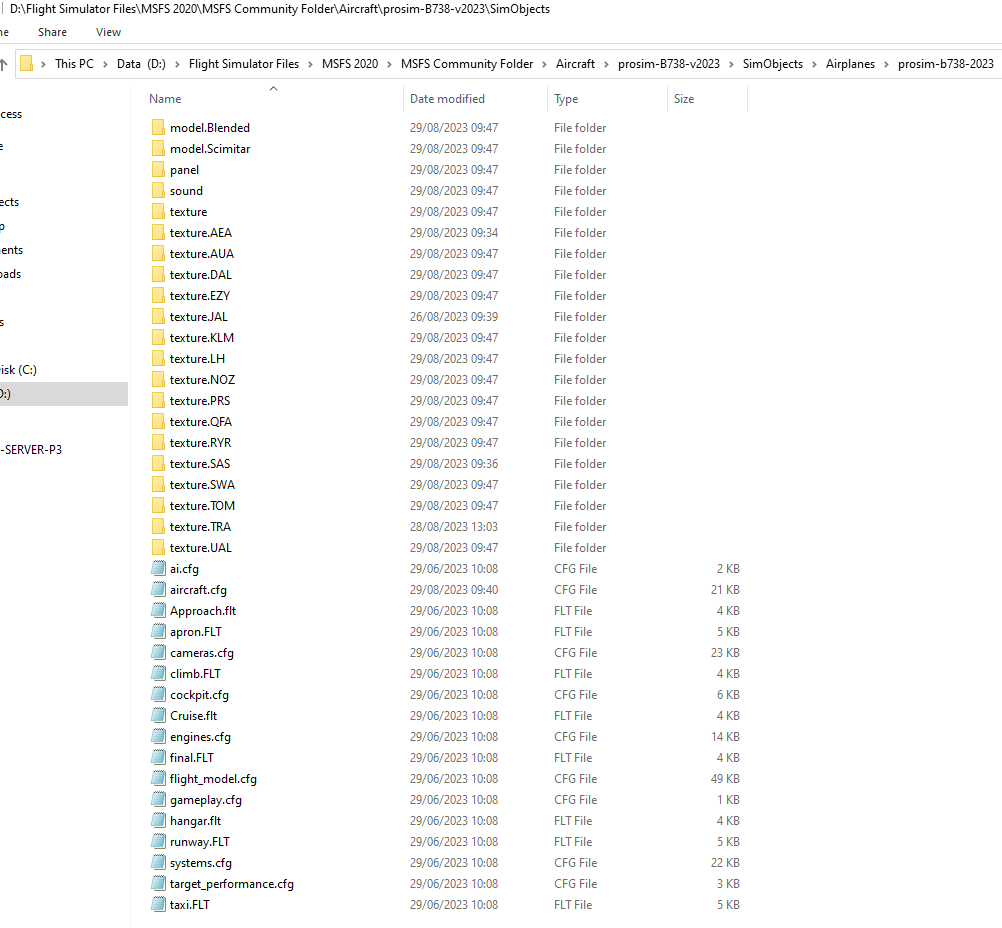The image size is (1002, 928).
Task: Click the model.Blended folder icon
Action: pos(158,127)
